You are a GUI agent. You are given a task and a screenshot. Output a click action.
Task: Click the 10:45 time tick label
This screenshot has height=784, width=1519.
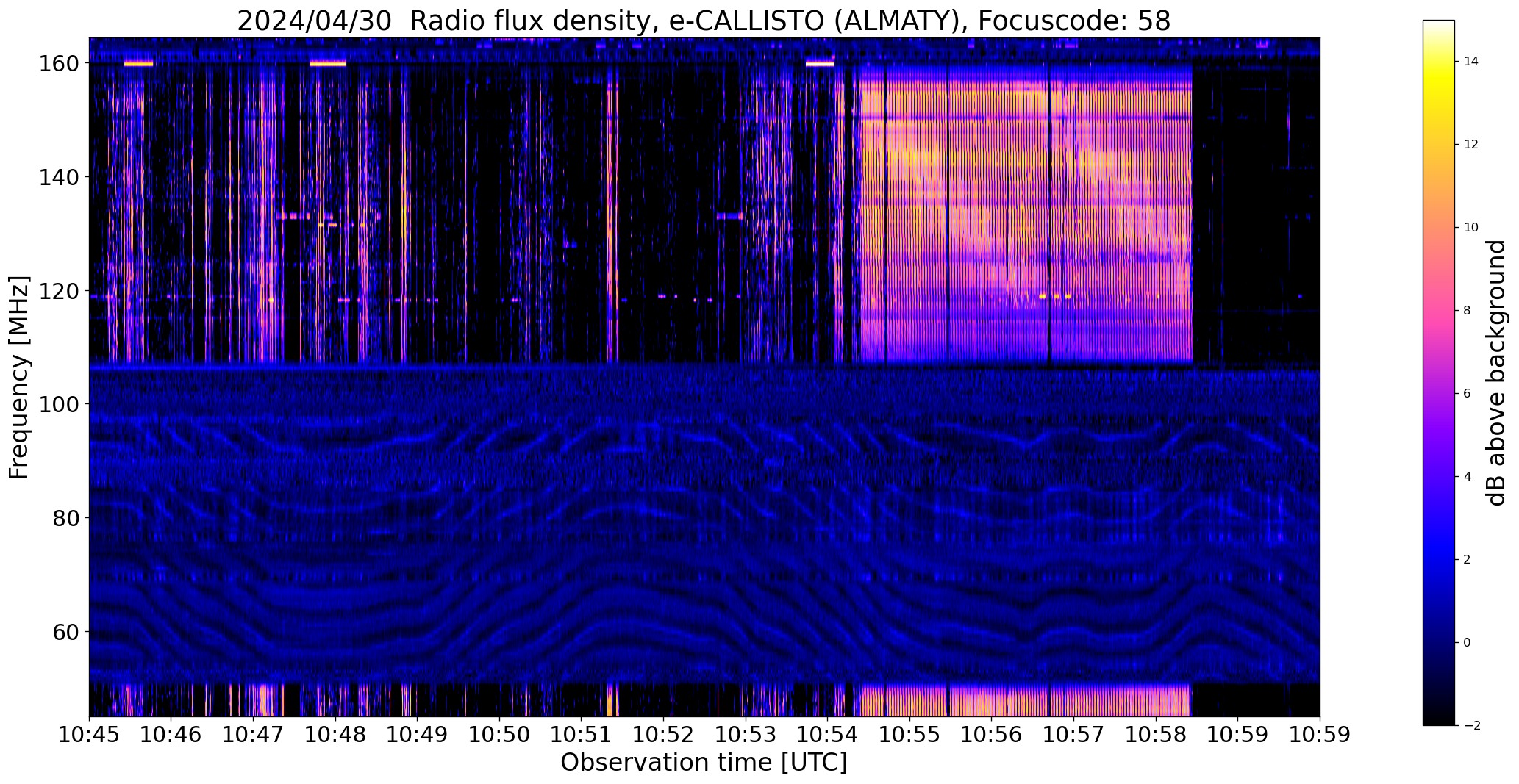pos(89,734)
